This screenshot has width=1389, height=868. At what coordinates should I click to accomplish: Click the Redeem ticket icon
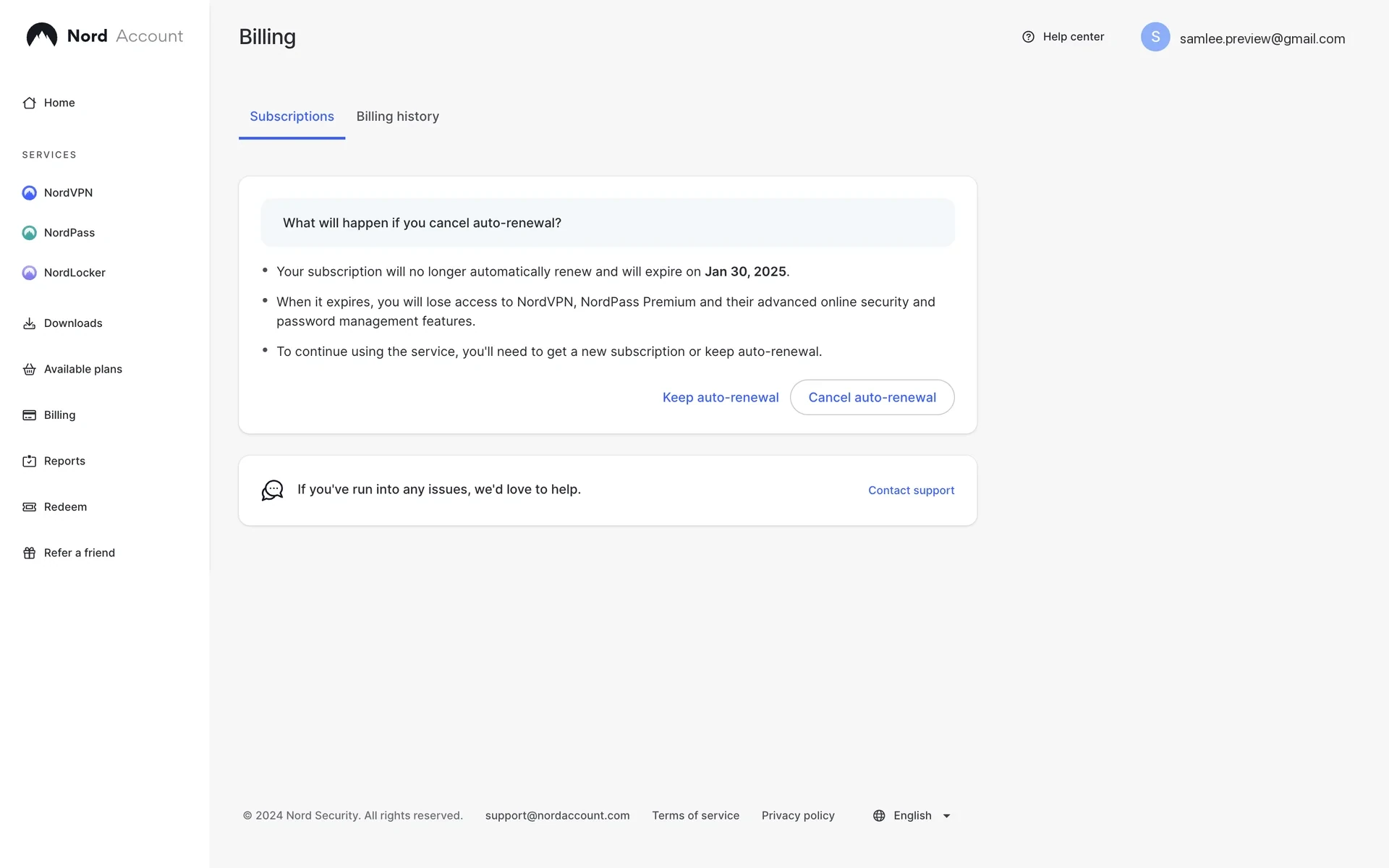pos(29,507)
